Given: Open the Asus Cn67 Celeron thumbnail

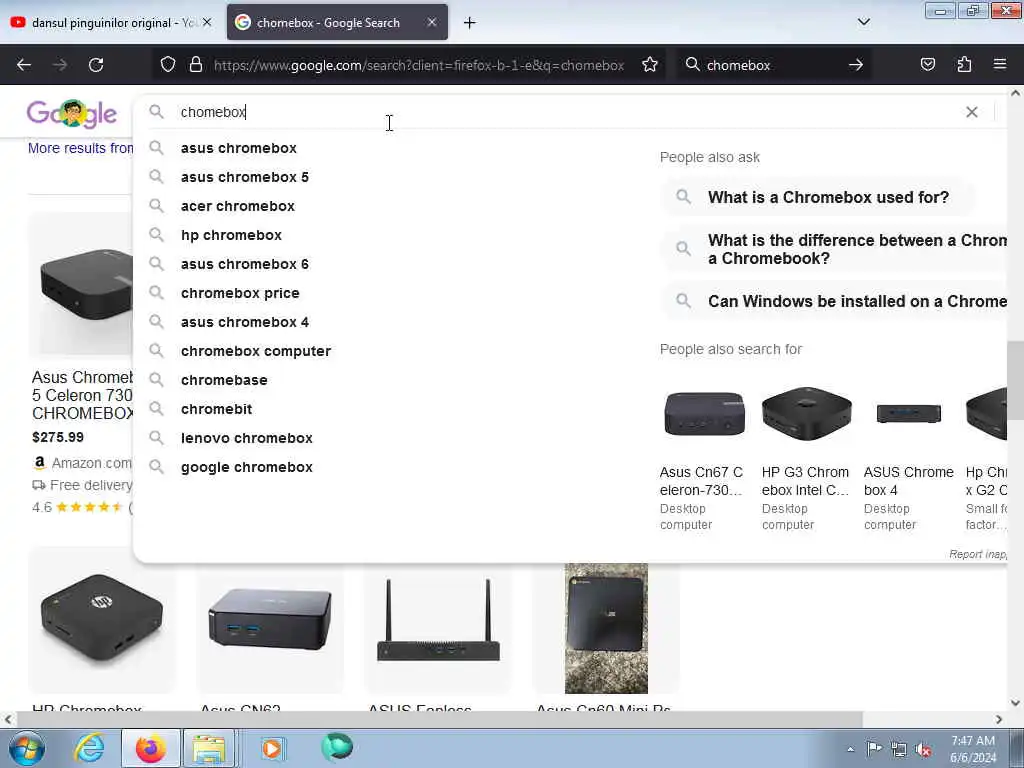Looking at the screenshot, I should point(704,414).
